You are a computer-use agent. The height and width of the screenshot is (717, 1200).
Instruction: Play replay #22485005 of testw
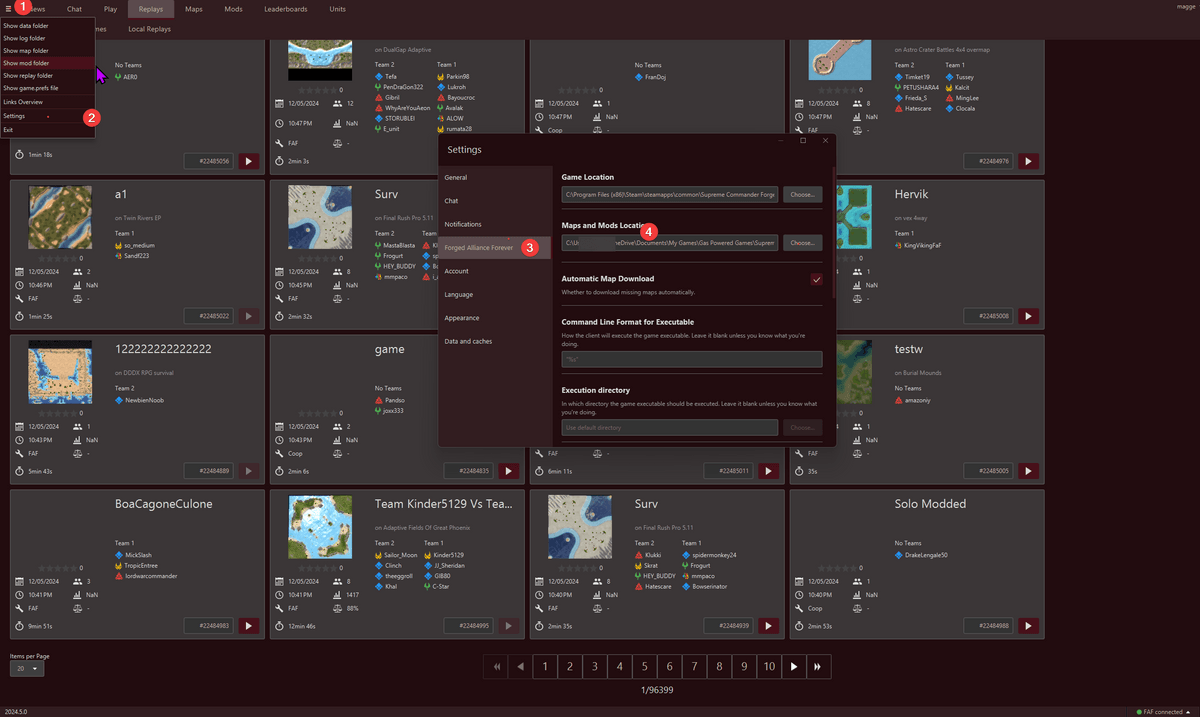(x=1028, y=471)
